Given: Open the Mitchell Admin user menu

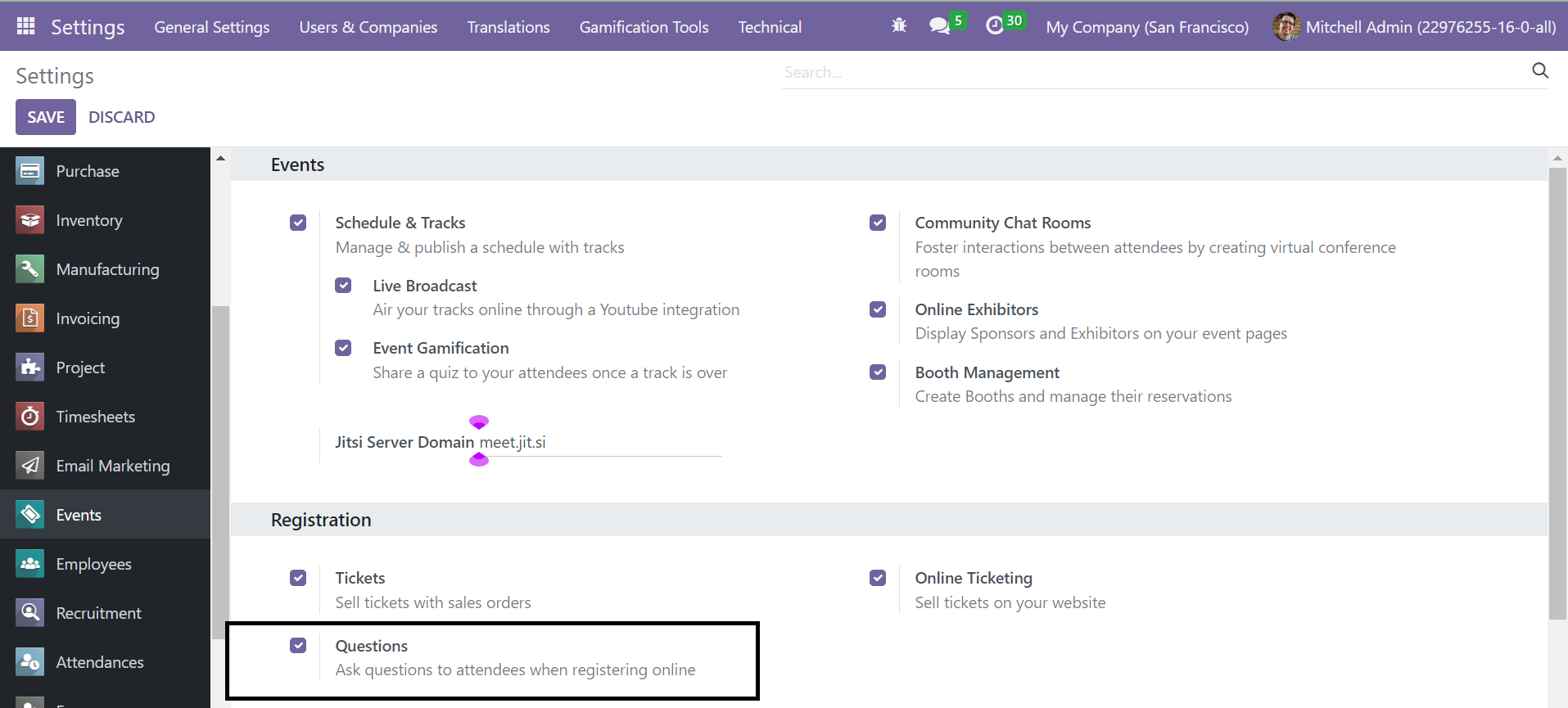Looking at the screenshot, I should (x=1414, y=27).
